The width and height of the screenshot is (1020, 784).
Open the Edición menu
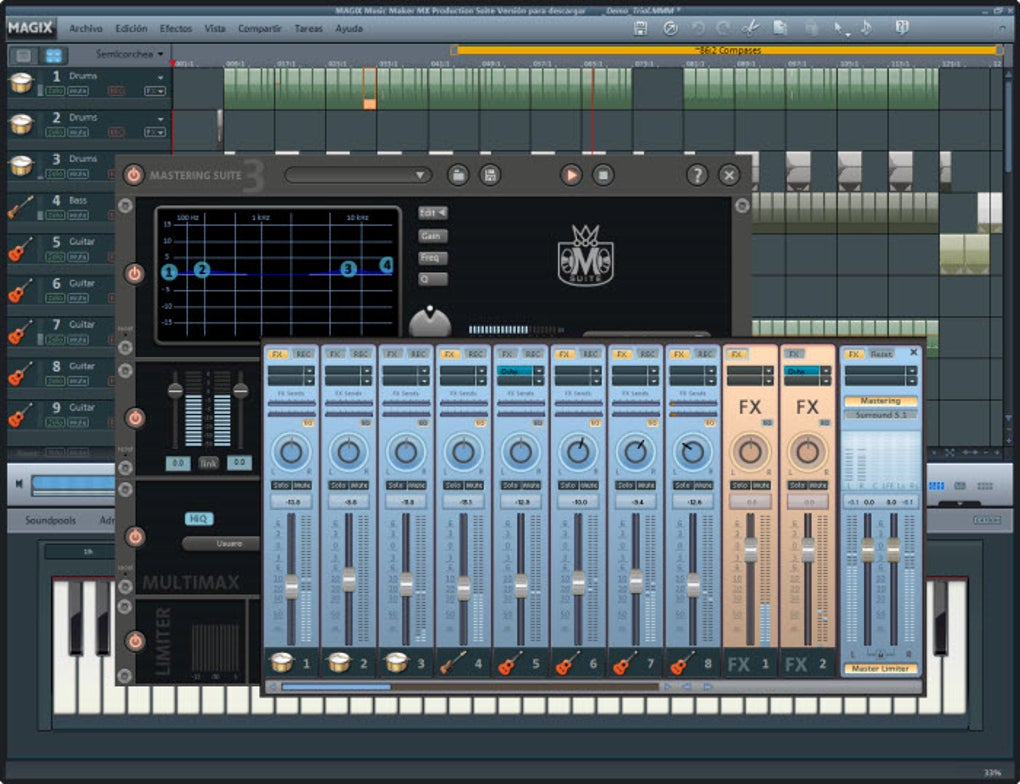[131, 29]
